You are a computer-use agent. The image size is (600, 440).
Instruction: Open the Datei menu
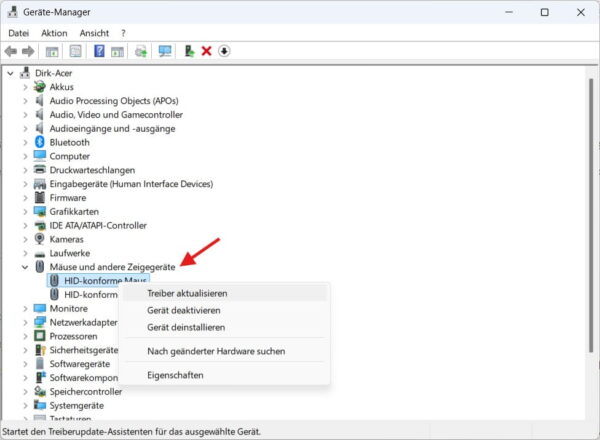[x=19, y=33]
